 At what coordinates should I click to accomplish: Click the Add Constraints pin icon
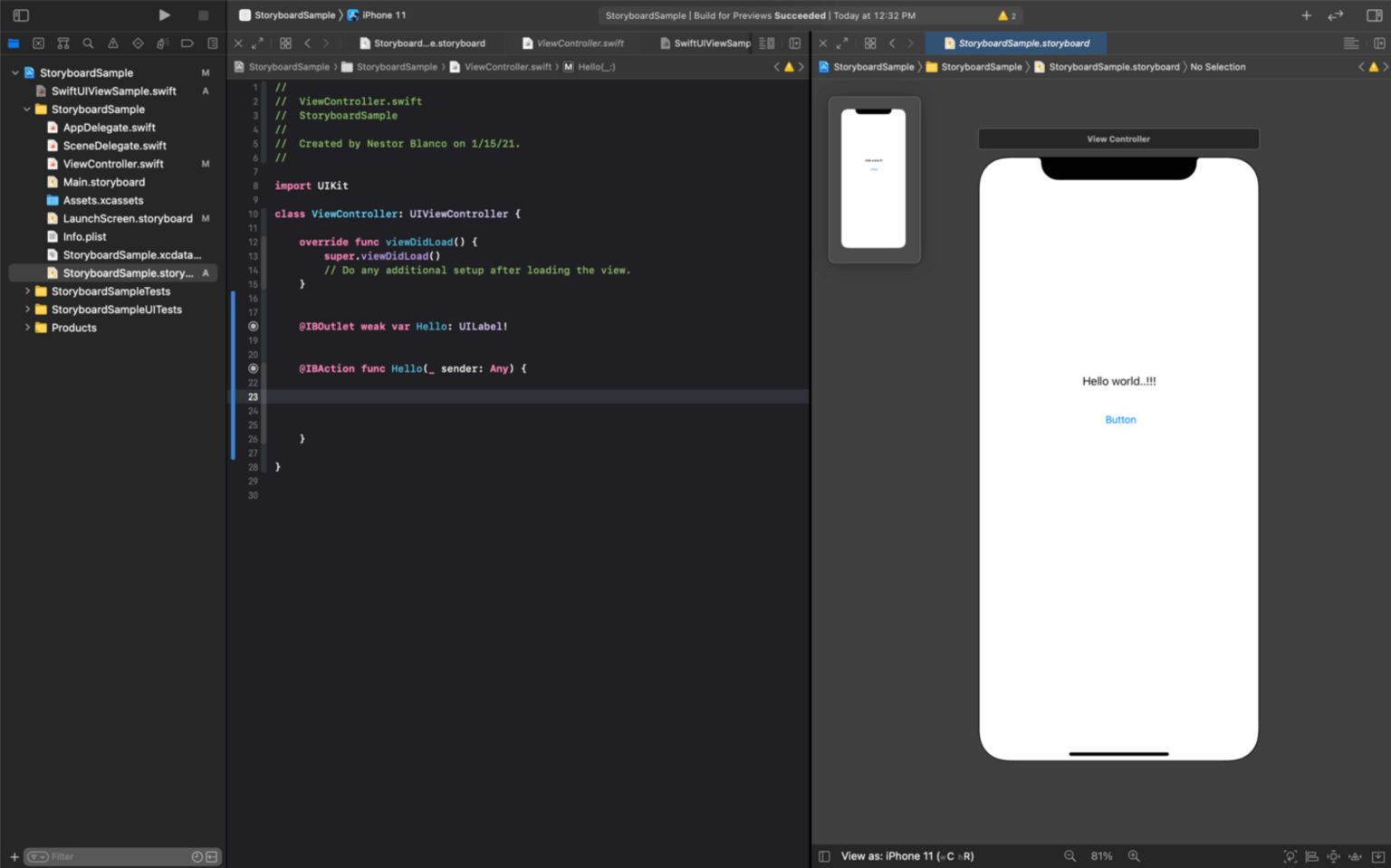(1333, 855)
